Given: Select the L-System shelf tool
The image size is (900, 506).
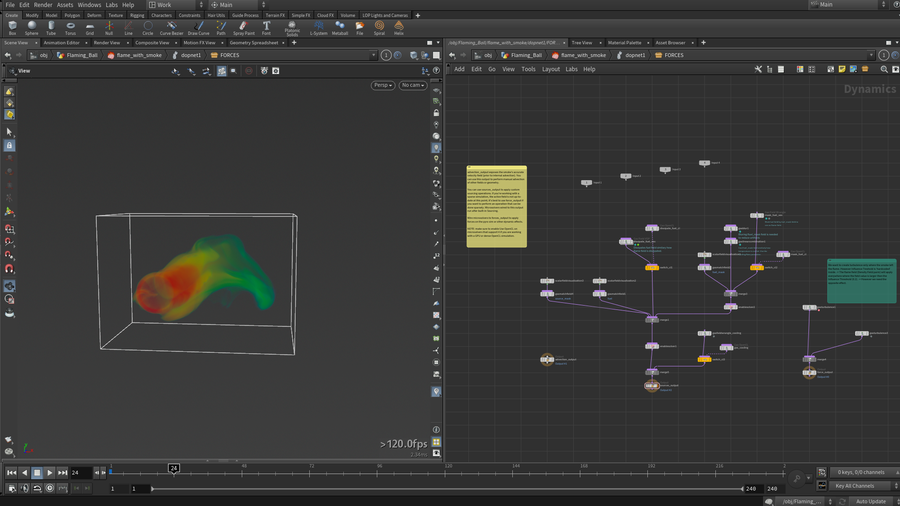Looking at the screenshot, I should [319, 28].
